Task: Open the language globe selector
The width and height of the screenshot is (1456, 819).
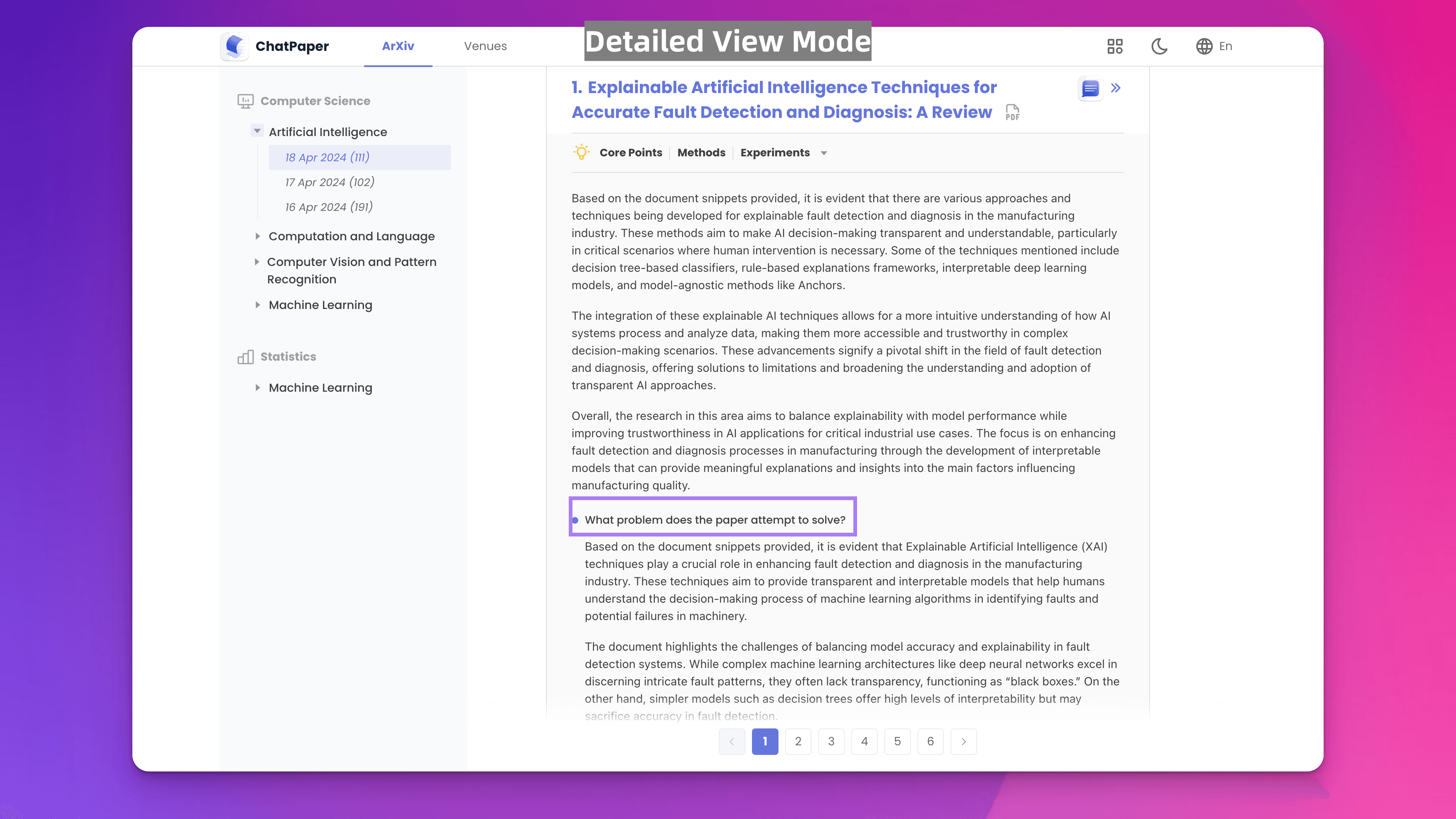Action: coord(1205,46)
